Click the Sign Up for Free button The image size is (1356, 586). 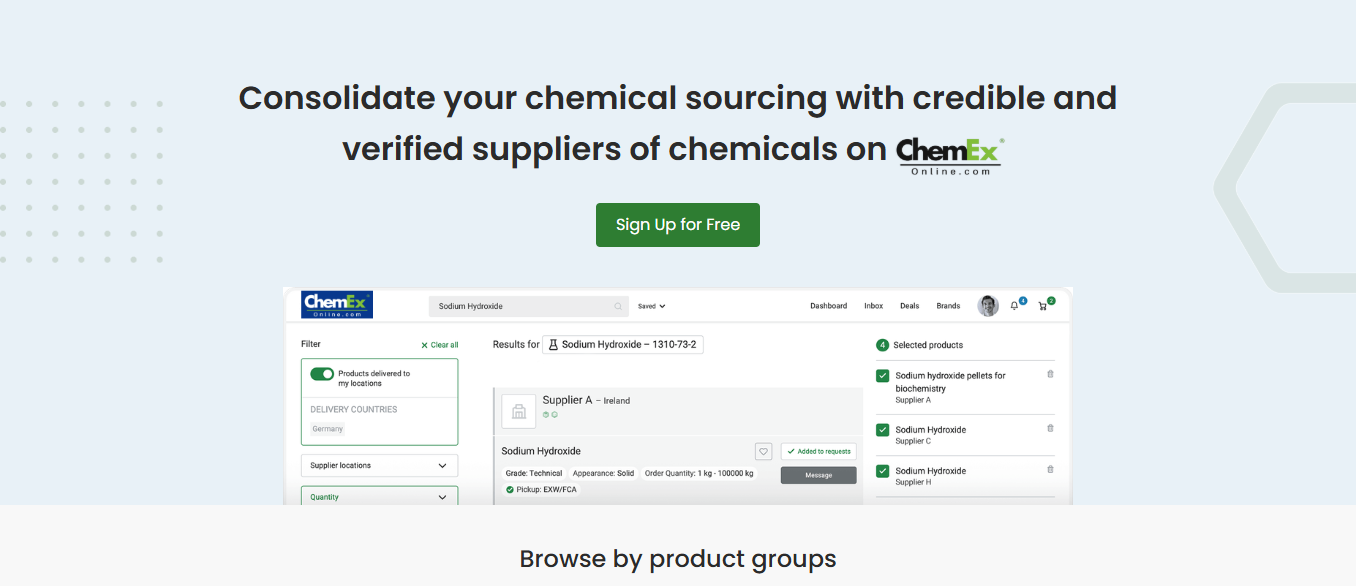(x=678, y=225)
